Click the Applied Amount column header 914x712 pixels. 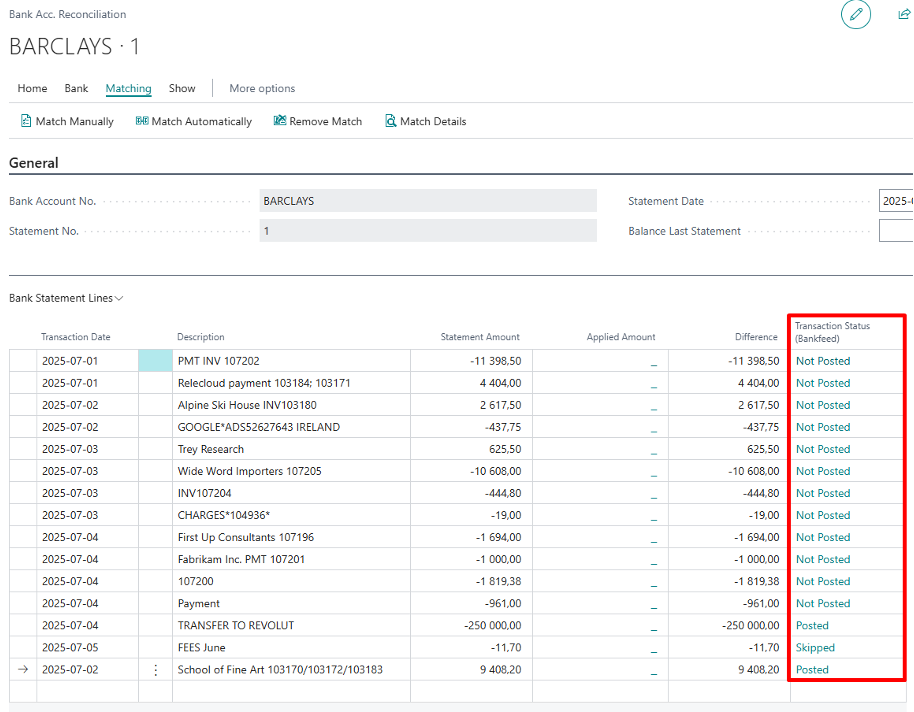click(x=621, y=337)
